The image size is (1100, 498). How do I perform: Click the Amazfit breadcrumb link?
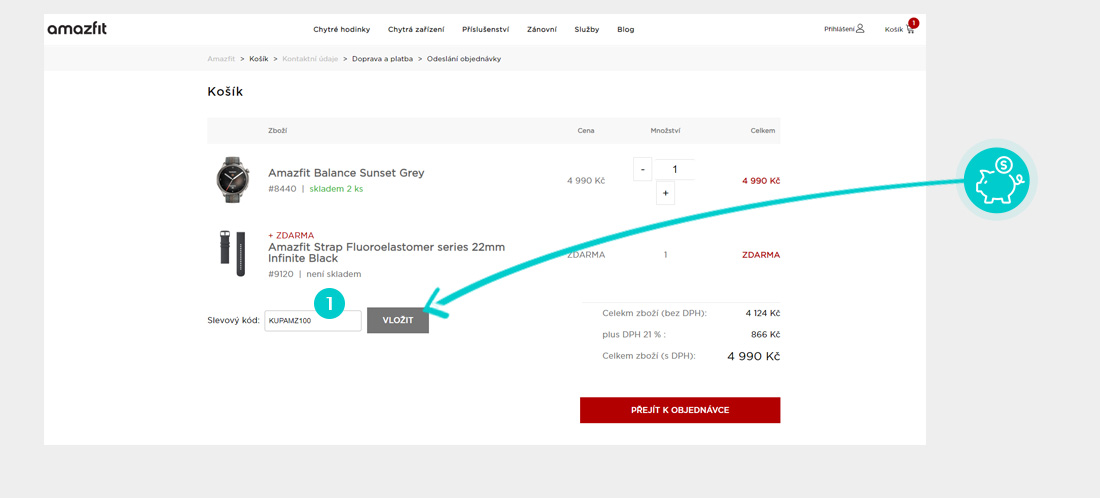(221, 59)
